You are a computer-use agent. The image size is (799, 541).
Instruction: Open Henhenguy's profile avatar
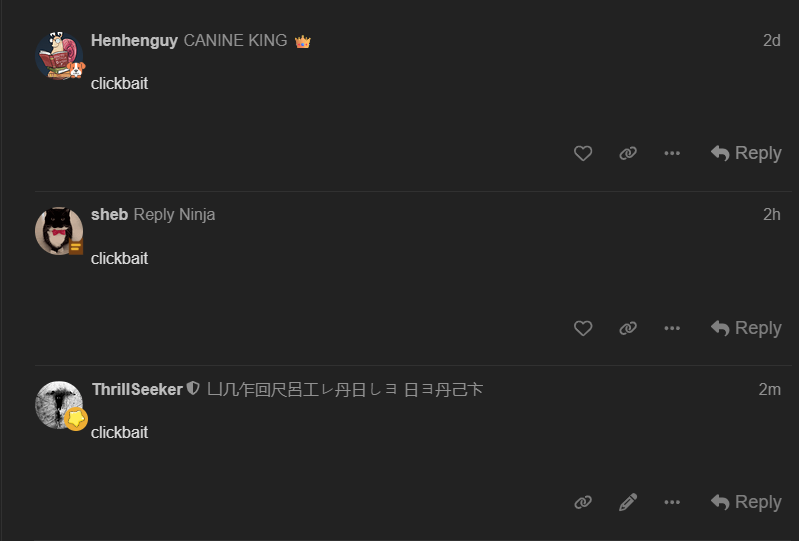[59, 55]
